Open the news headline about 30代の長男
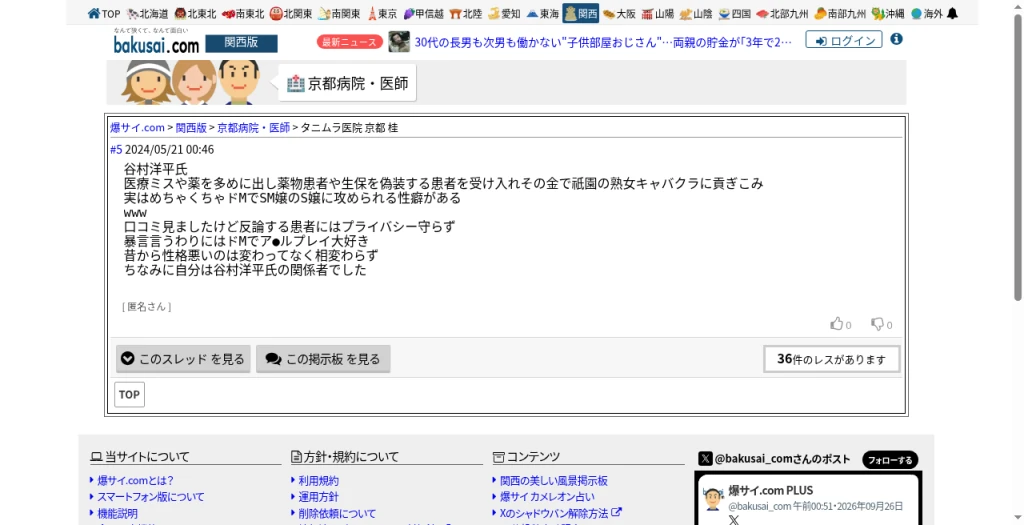The image size is (1024, 525). [x=603, y=42]
